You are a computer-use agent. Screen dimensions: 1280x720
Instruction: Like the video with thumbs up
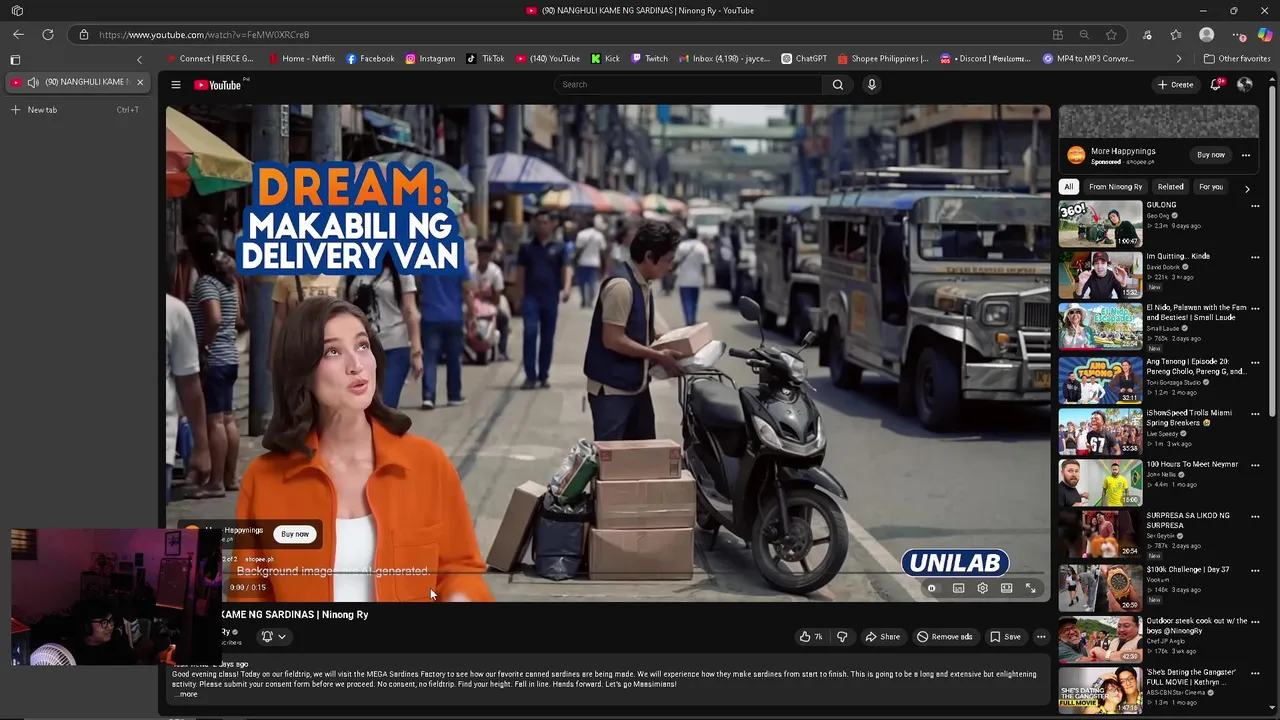pos(811,637)
